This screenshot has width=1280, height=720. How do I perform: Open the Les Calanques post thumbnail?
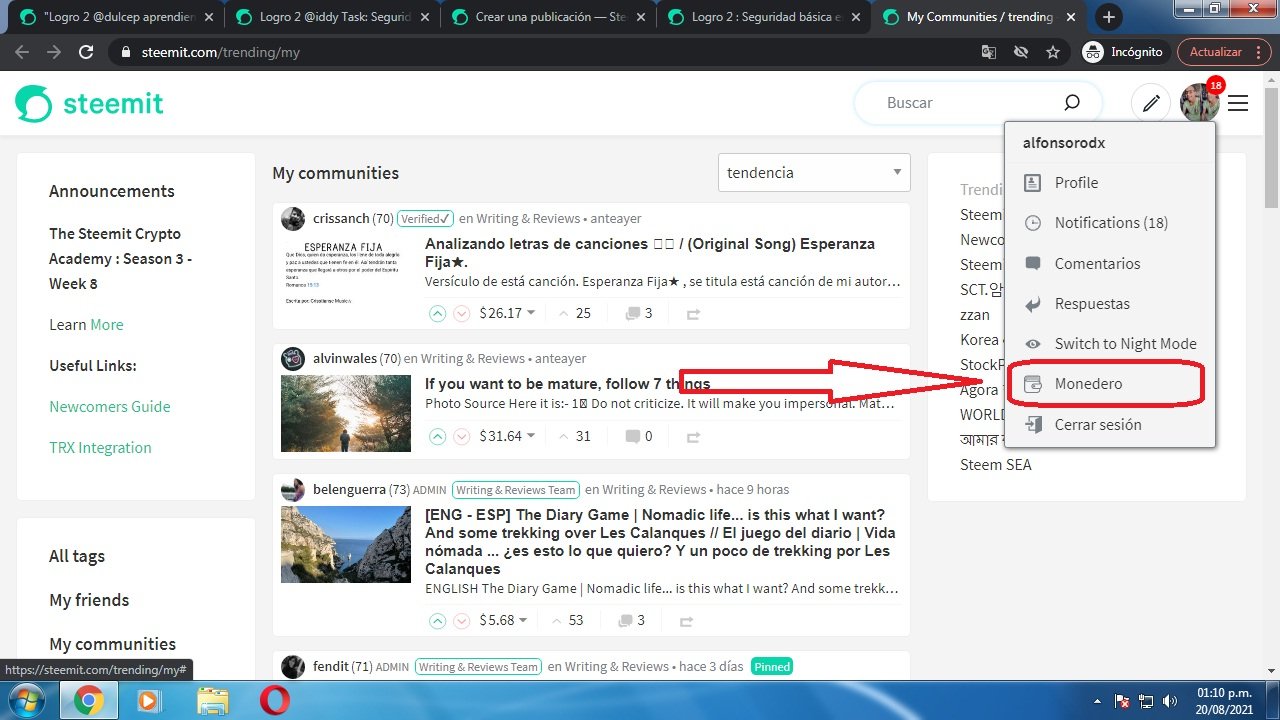tap(345, 544)
